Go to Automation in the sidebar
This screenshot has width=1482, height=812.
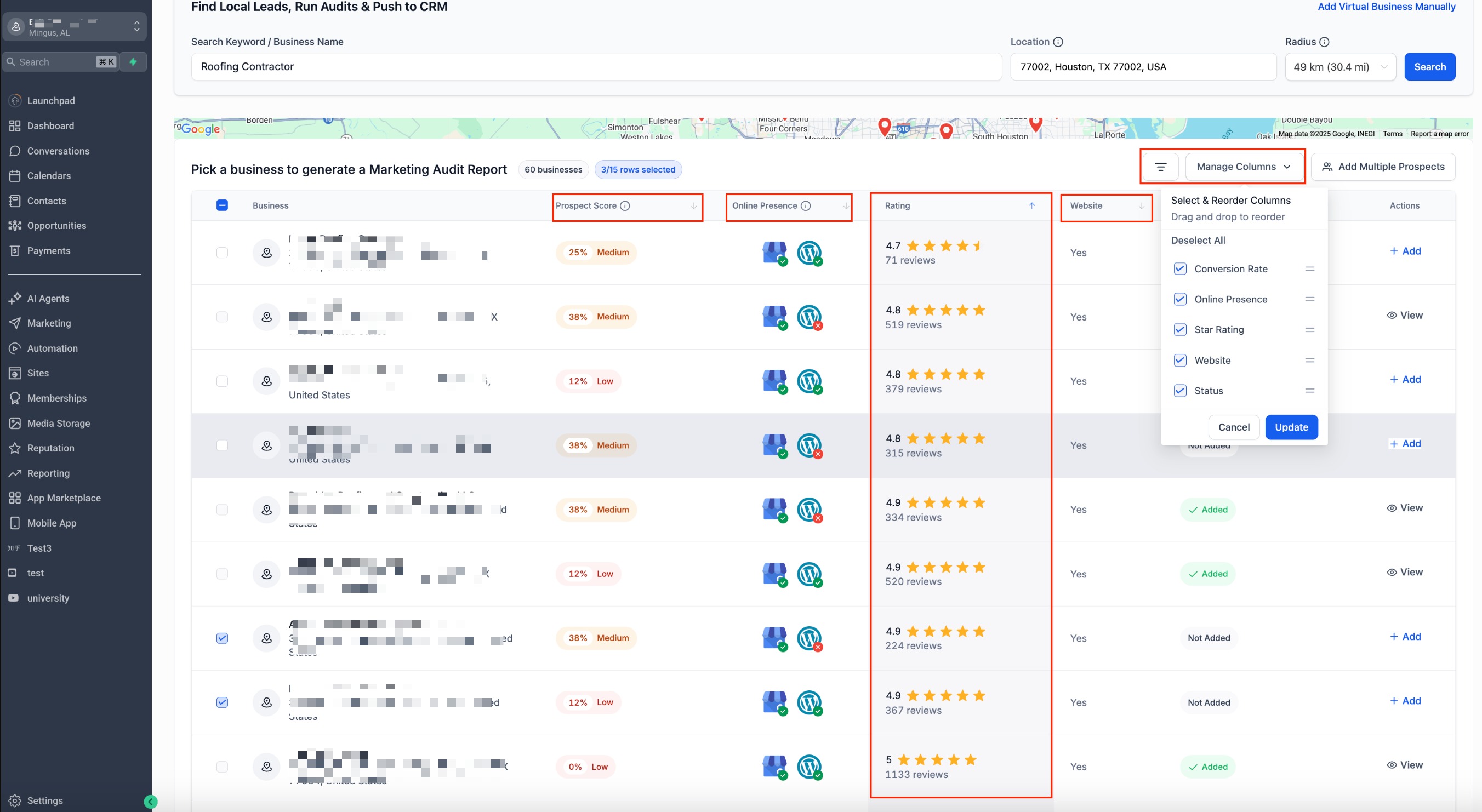[x=52, y=348]
